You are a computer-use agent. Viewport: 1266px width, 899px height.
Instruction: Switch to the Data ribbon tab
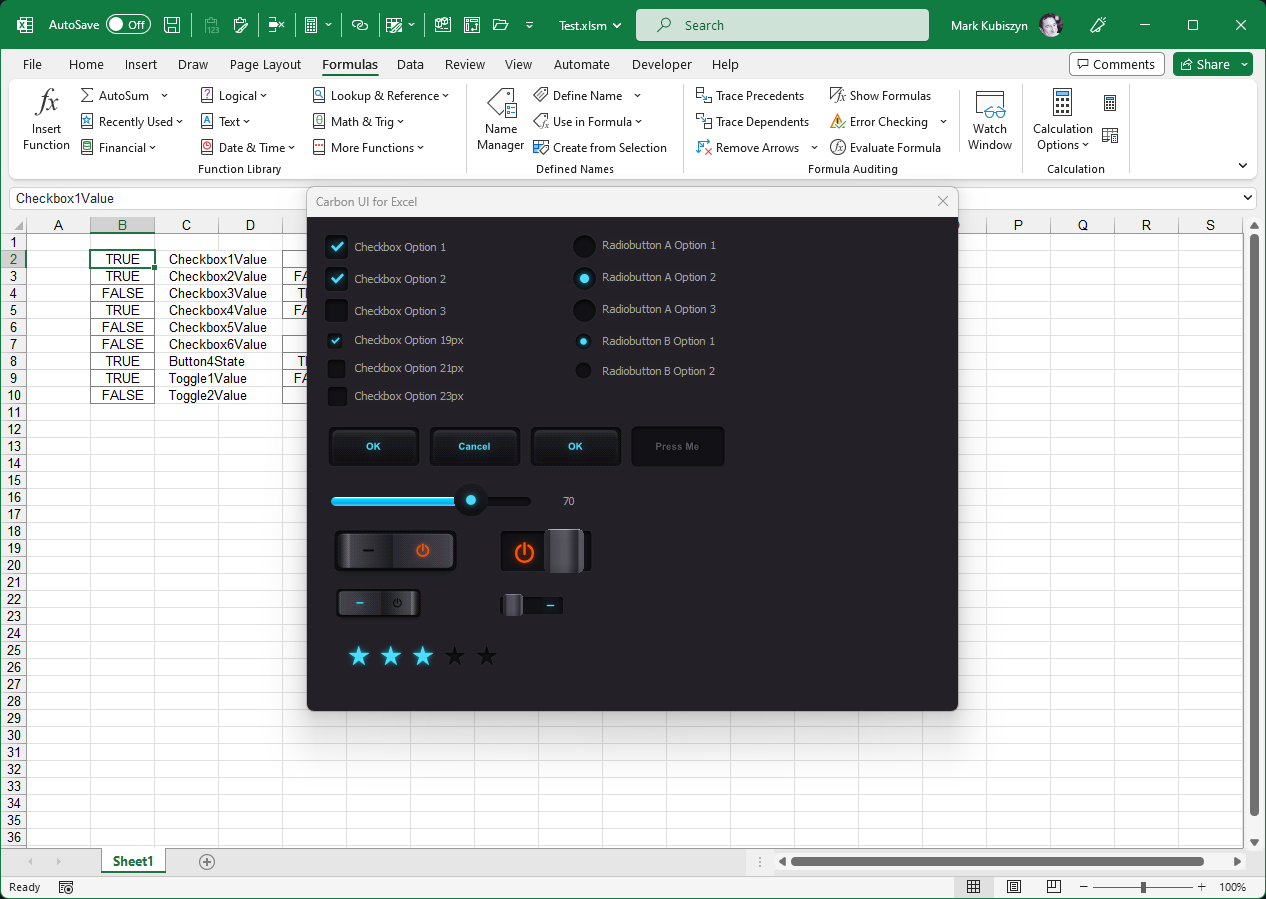(x=410, y=64)
